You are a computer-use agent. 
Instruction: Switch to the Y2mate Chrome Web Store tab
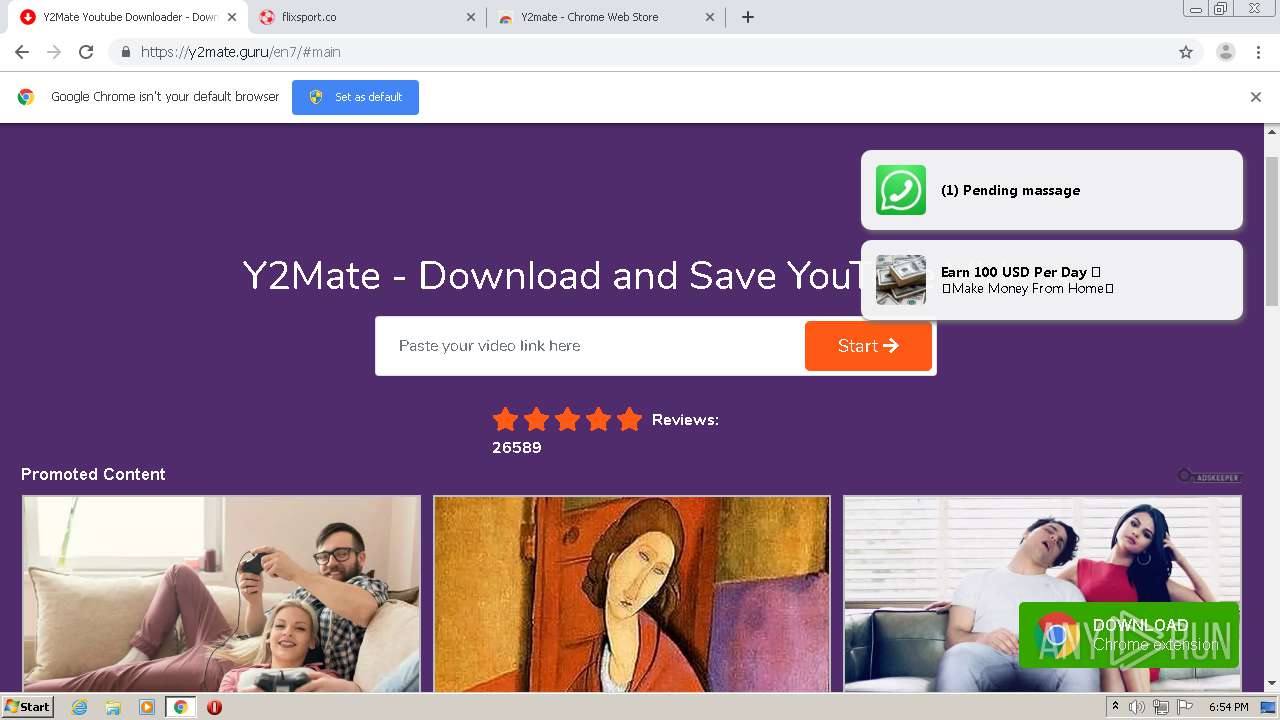click(x=605, y=17)
